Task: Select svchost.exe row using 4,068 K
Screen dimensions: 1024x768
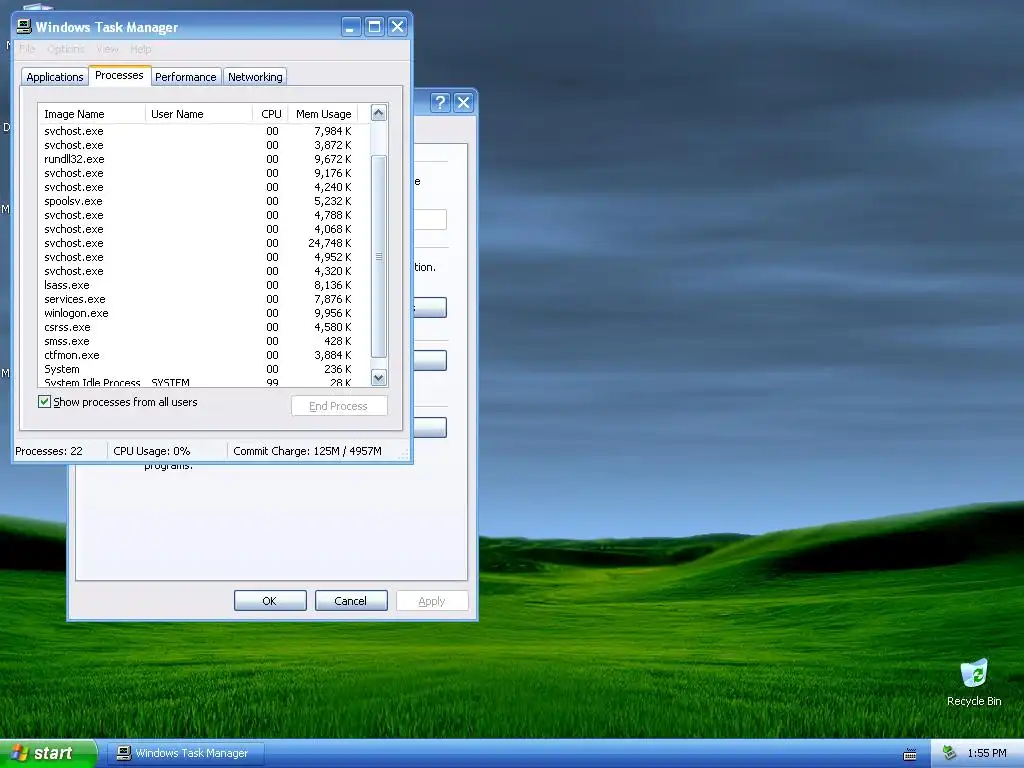Action: click(204, 229)
